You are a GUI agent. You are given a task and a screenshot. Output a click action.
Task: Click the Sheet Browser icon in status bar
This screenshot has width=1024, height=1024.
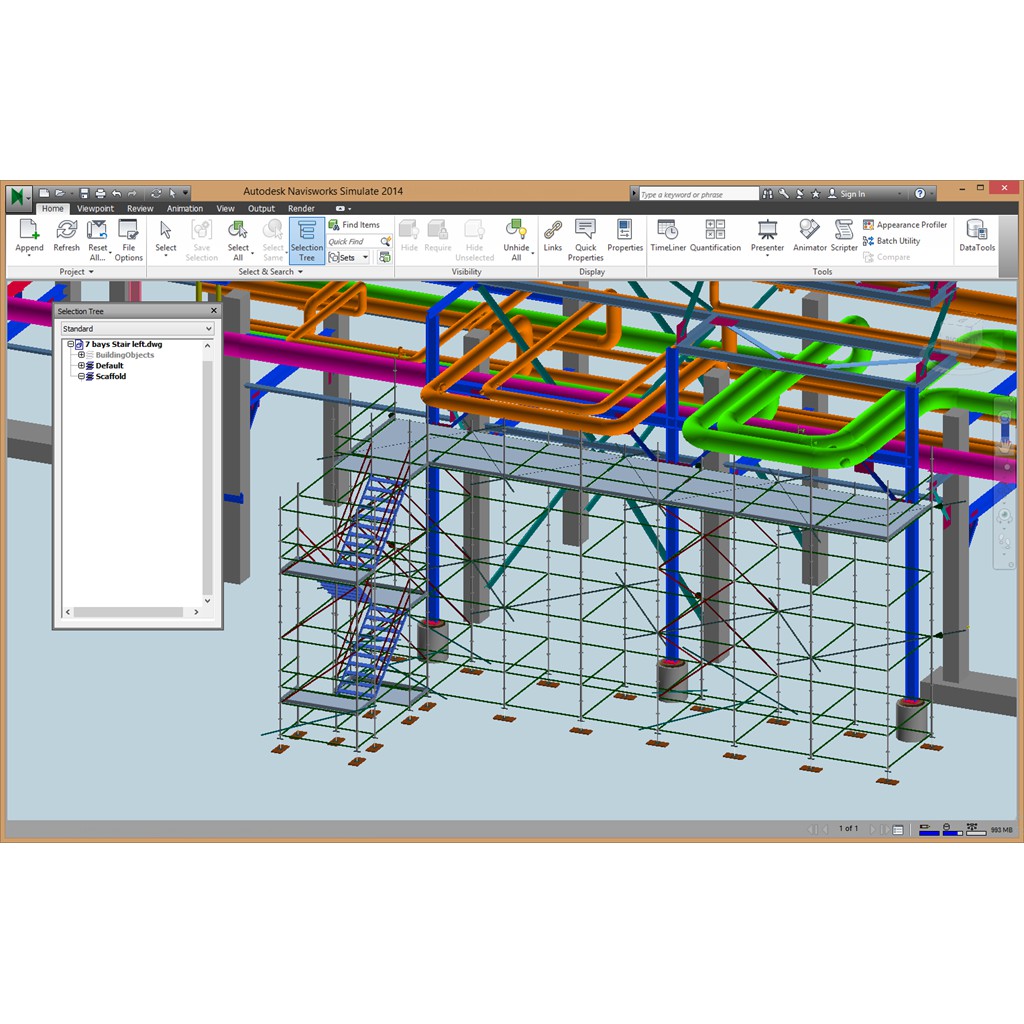[898, 829]
